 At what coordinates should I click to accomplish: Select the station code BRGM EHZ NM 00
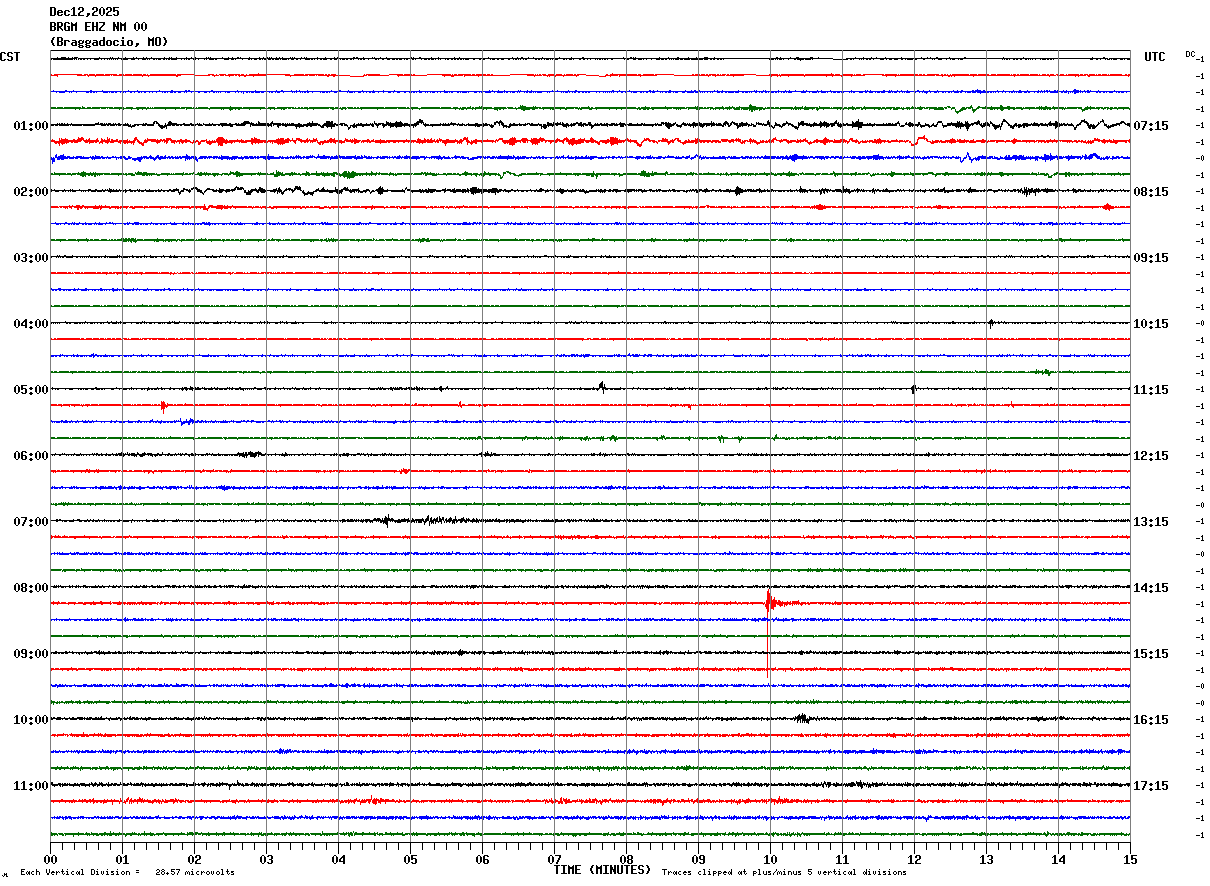tap(98, 27)
